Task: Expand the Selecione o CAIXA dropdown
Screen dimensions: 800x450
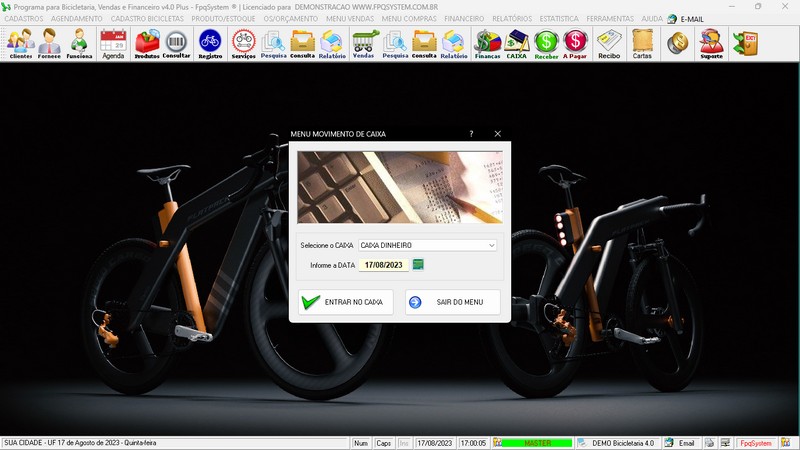Action: tap(491, 245)
